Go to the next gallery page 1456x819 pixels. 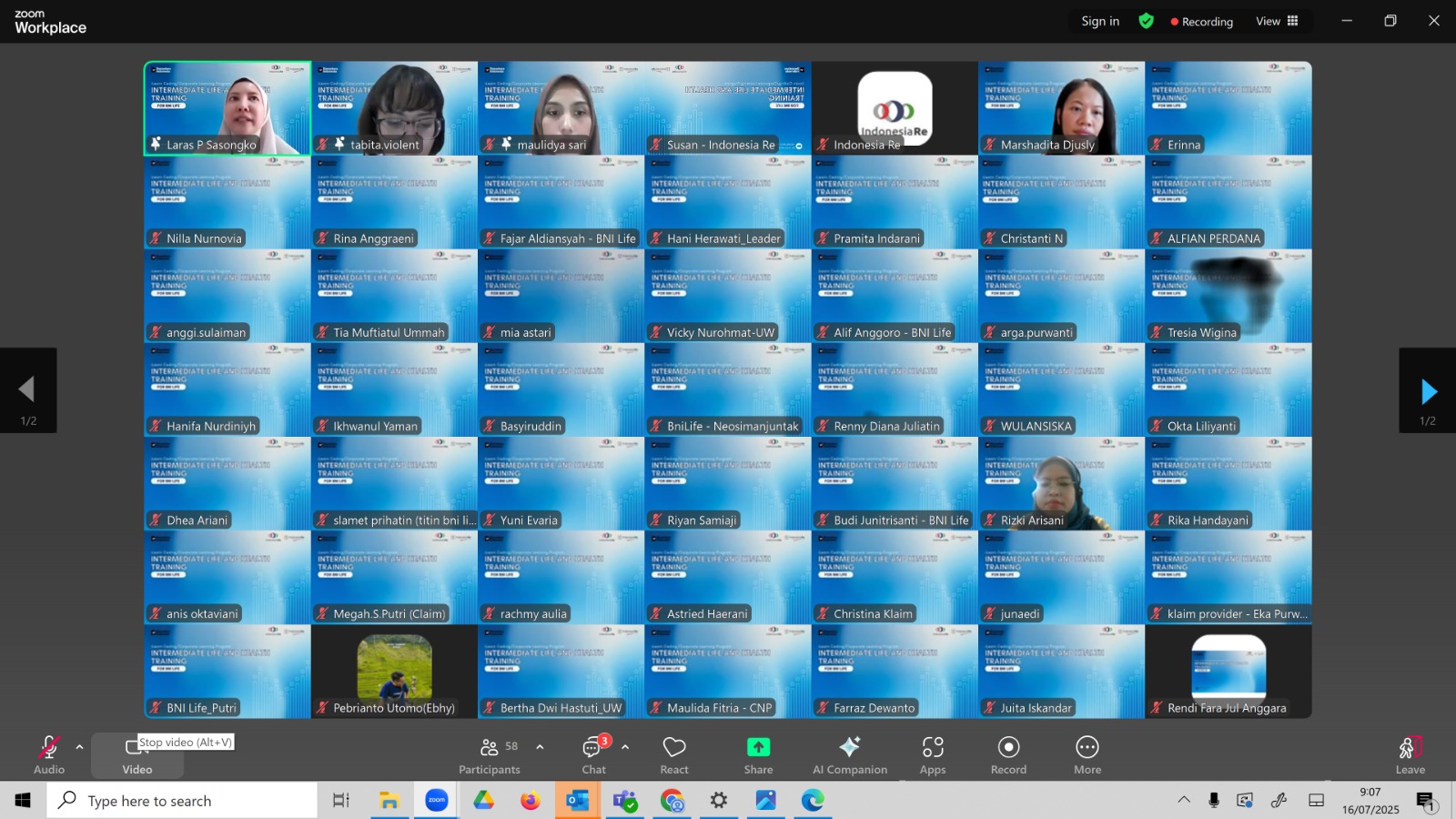pyautogui.click(x=1428, y=391)
